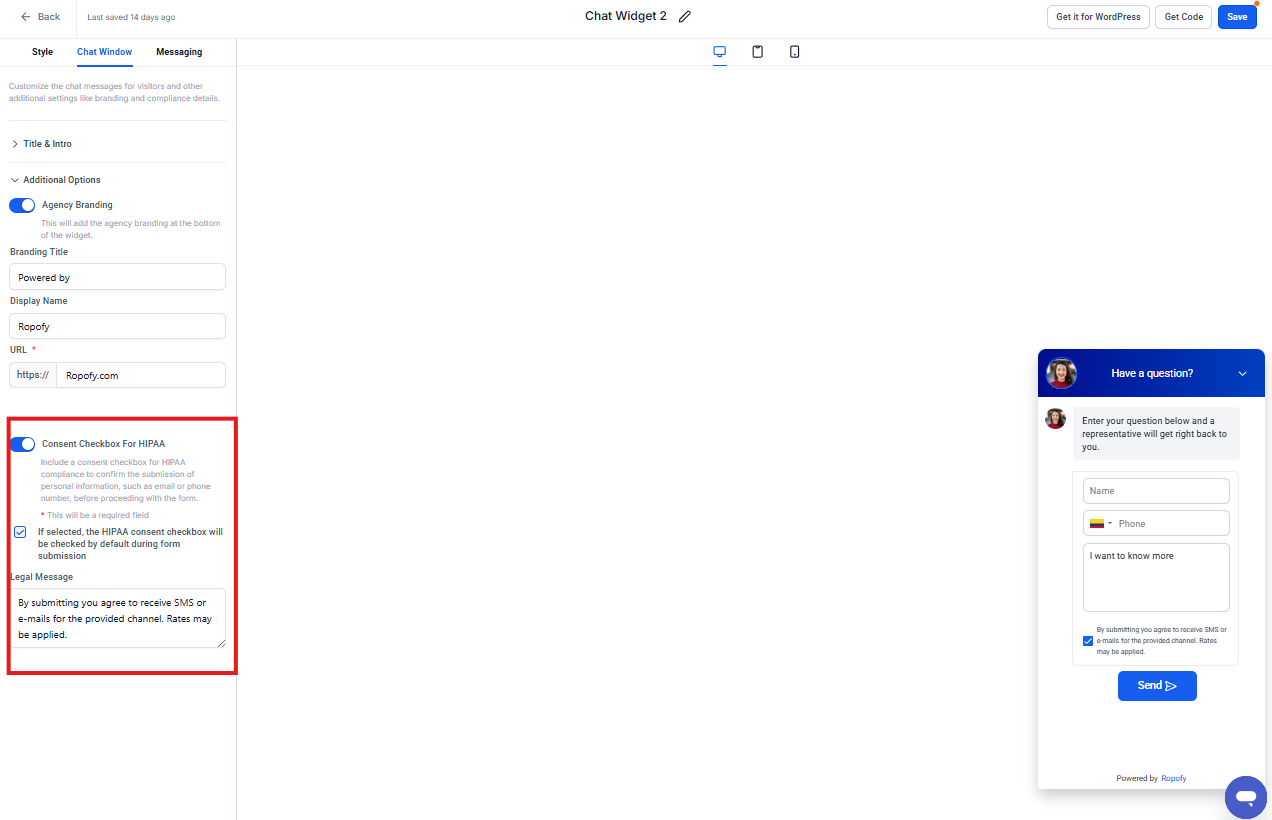Switch to tablet preview icon

pos(757,52)
